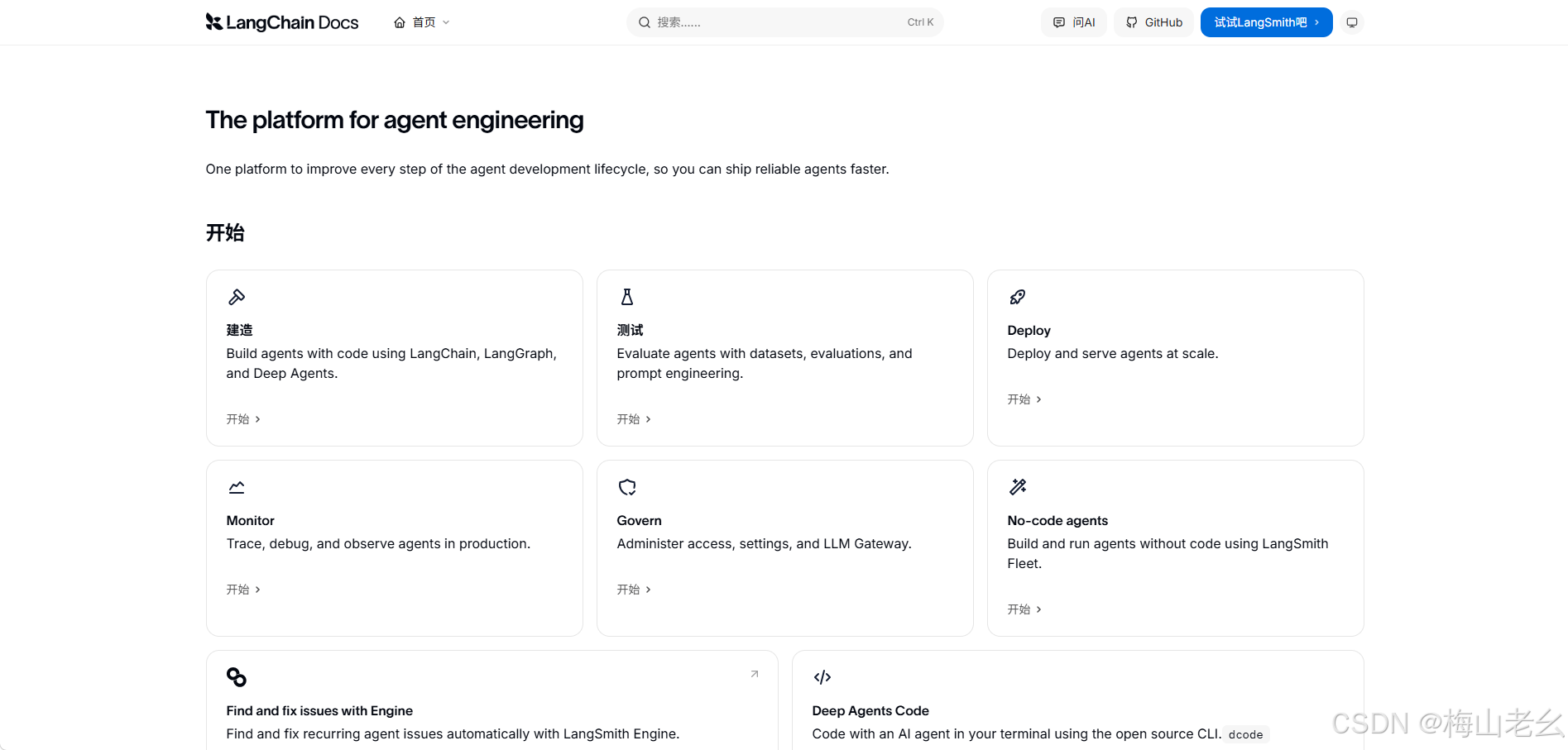Focus the 搜索 search field
This screenshot has height=750, width=1568.
(785, 22)
